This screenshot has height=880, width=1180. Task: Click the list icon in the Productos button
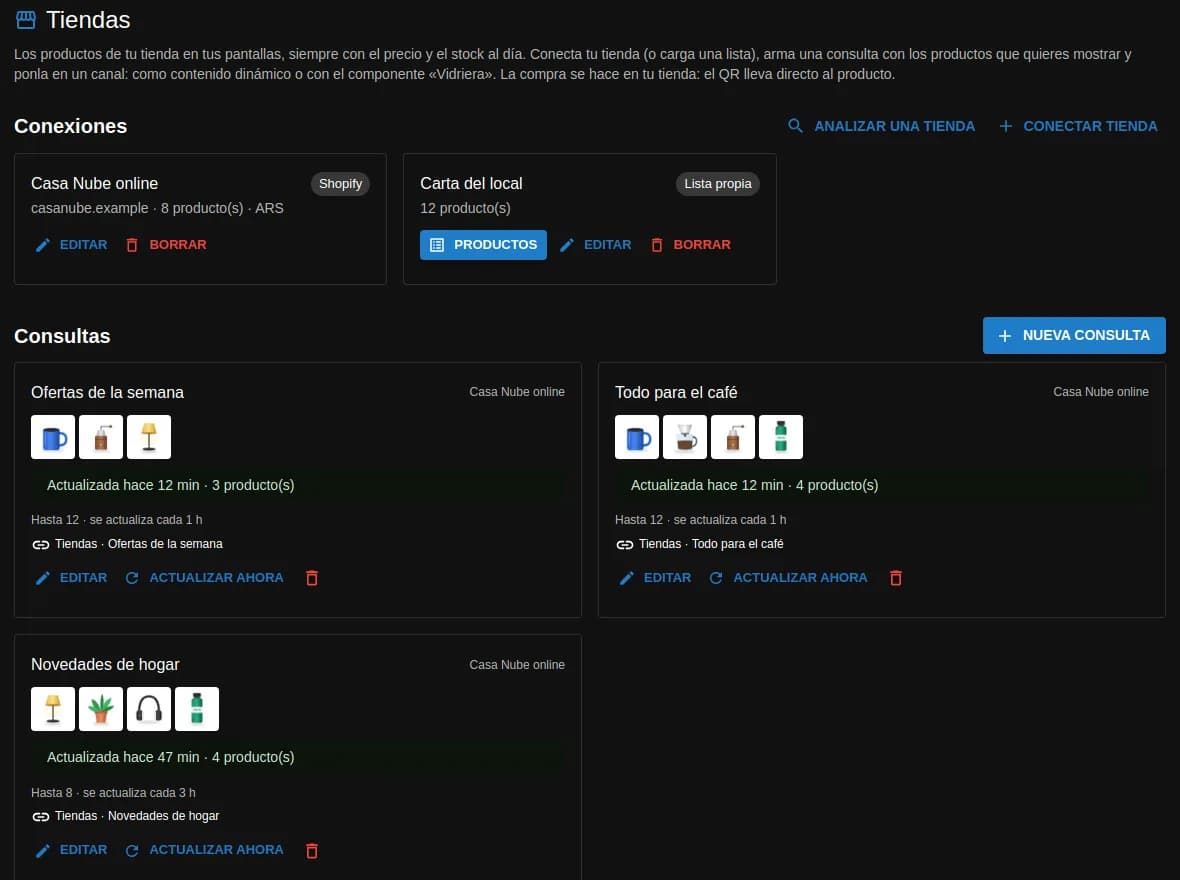(436, 245)
